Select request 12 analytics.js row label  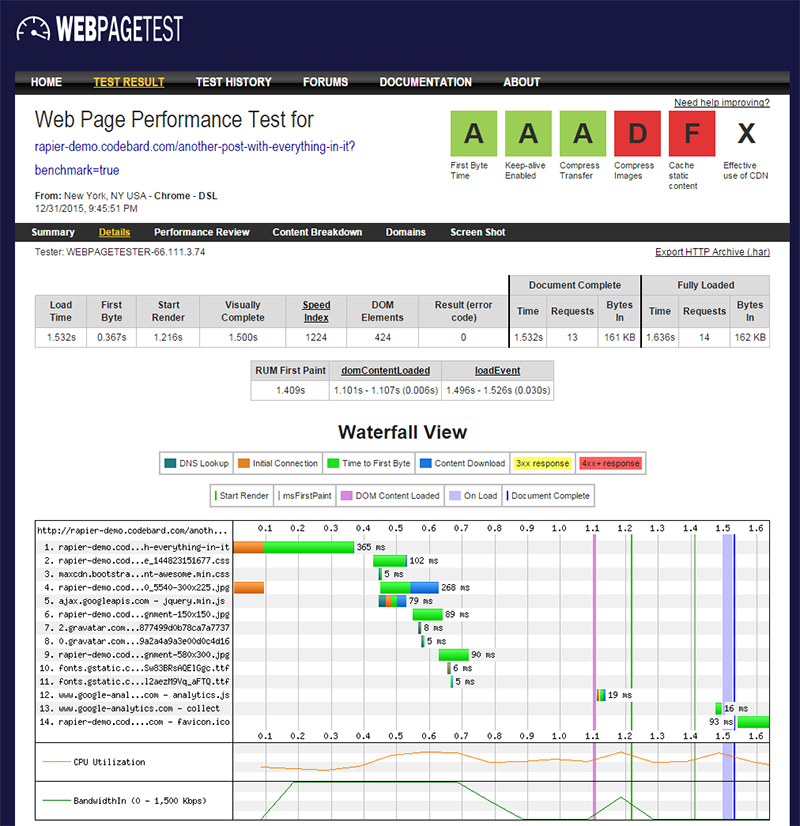point(135,695)
